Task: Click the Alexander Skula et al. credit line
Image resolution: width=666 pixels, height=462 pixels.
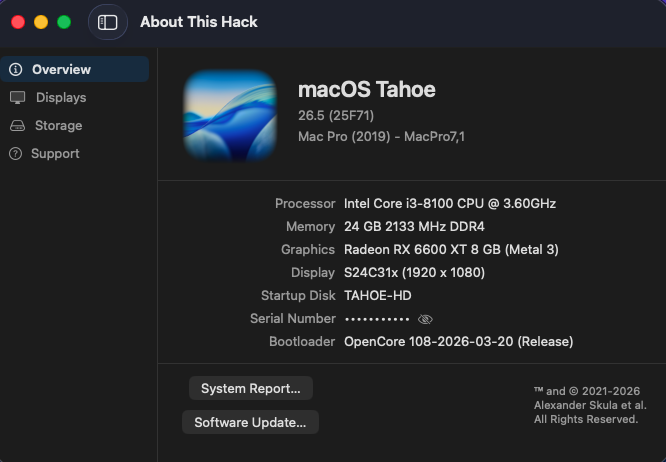Action: (590, 405)
